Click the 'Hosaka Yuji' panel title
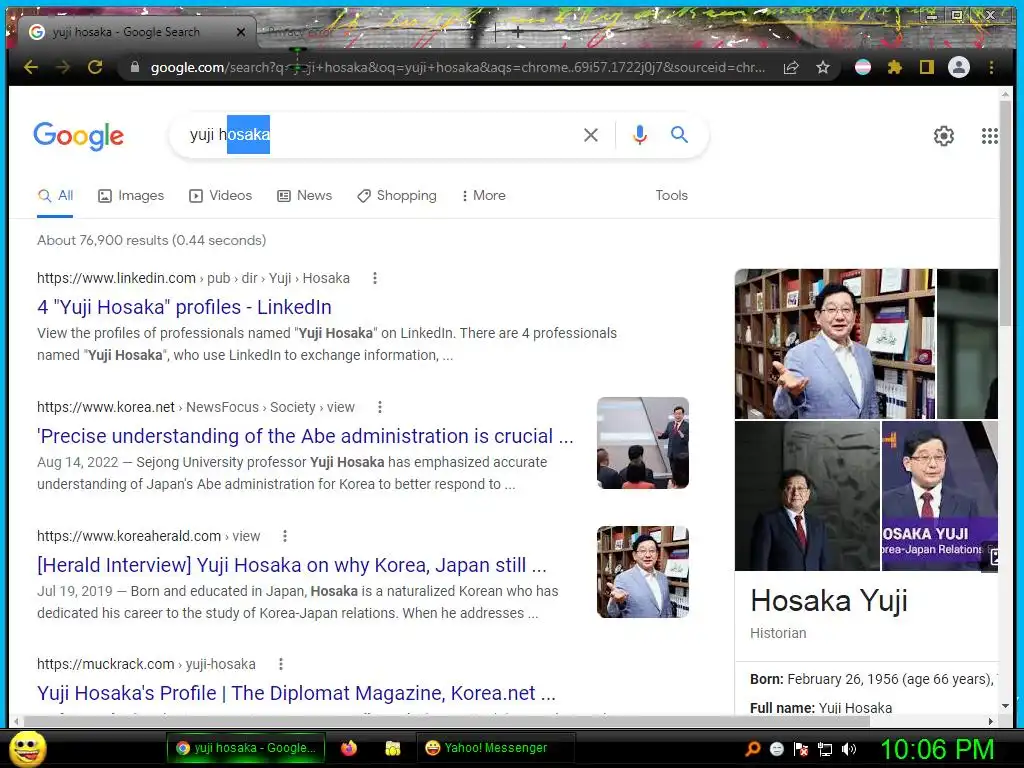1024x768 pixels. pyautogui.click(x=829, y=601)
